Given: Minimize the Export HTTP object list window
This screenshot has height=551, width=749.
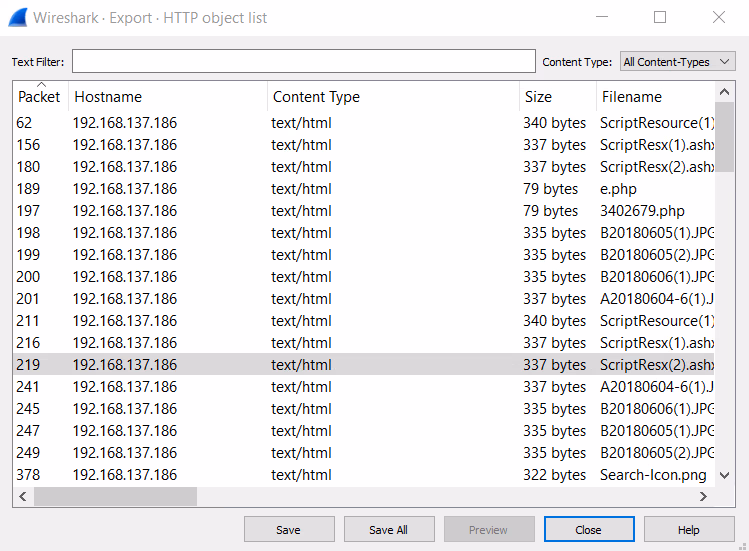Looking at the screenshot, I should tap(602, 17).
